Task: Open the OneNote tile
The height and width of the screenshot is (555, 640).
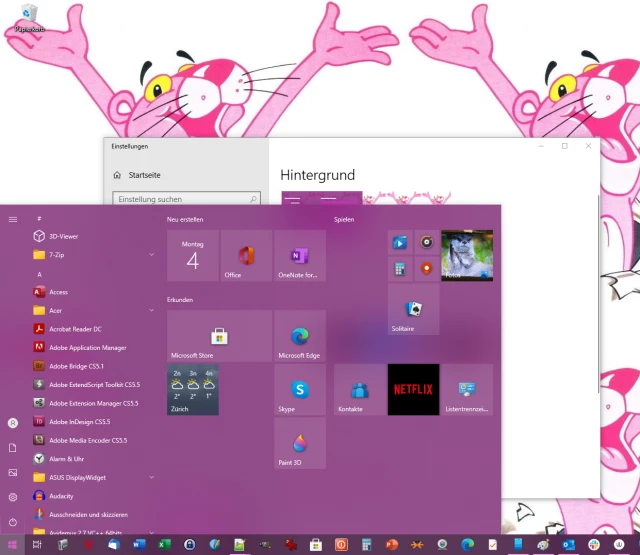Action: point(299,256)
